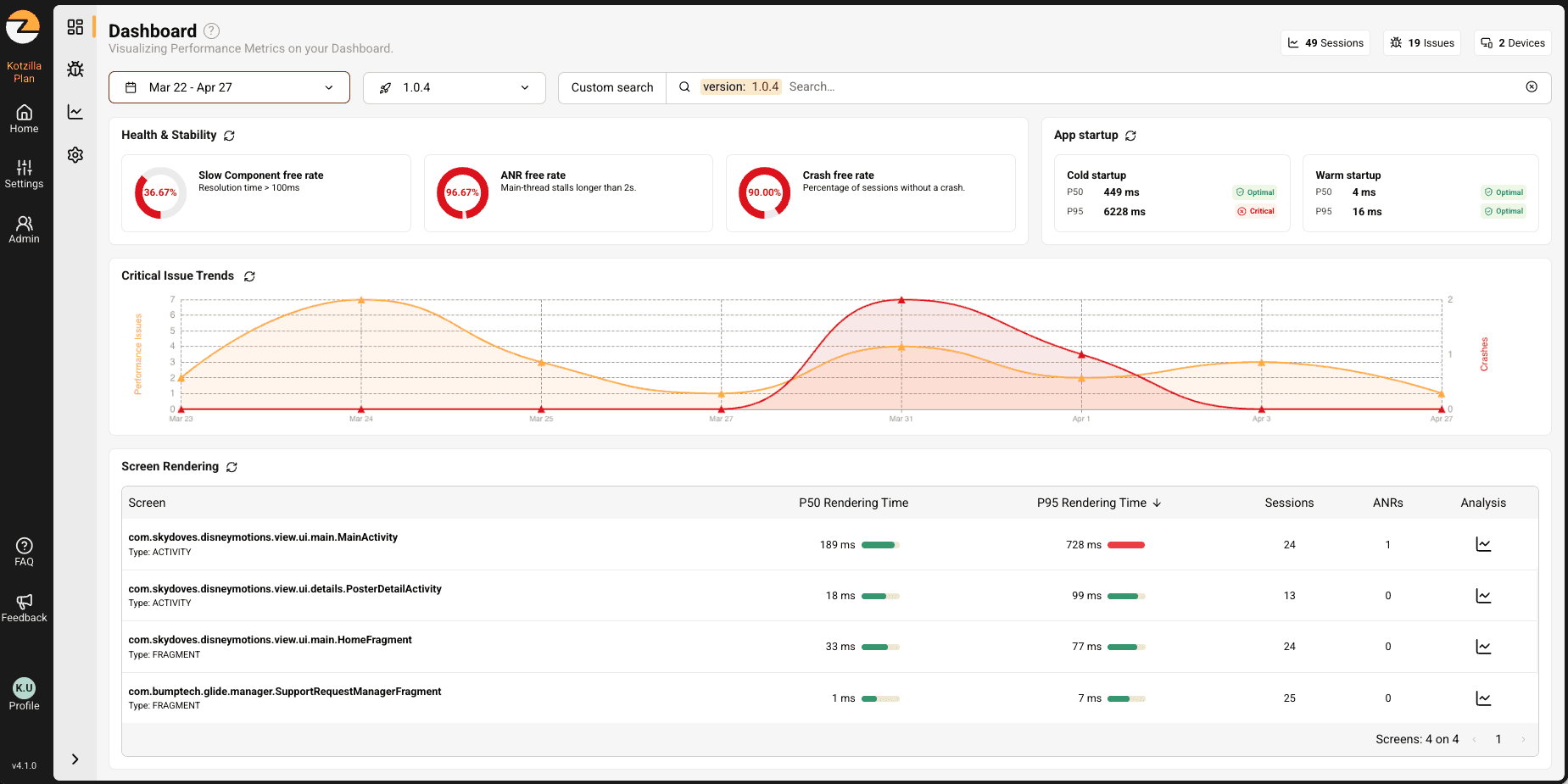Open the FAQ section
Image resolution: width=1568 pixels, height=784 pixels.
coord(24,552)
